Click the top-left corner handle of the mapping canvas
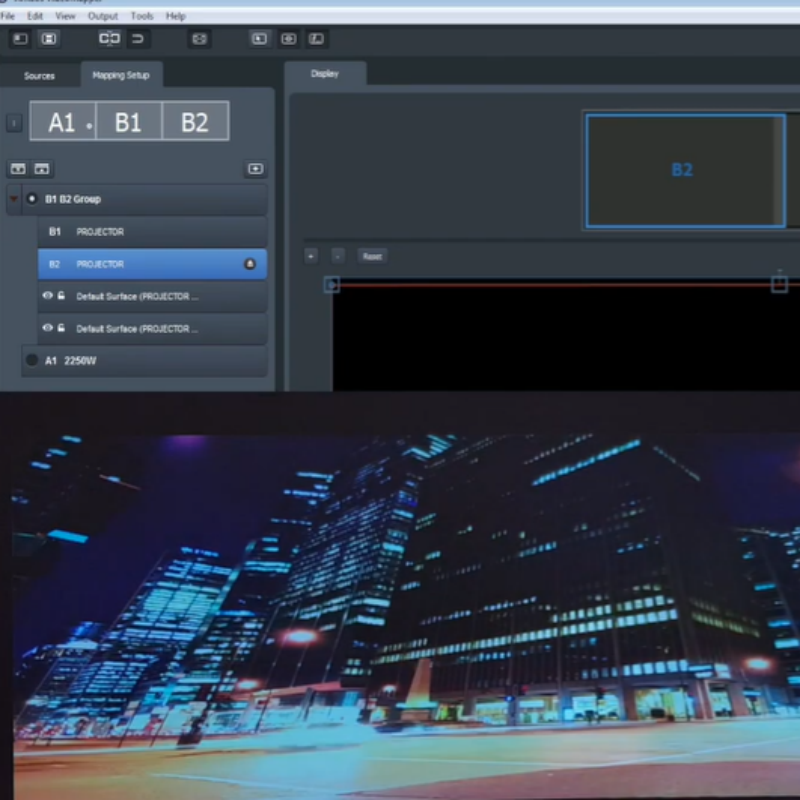This screenshot has height=800, width=800. [332, 285]
